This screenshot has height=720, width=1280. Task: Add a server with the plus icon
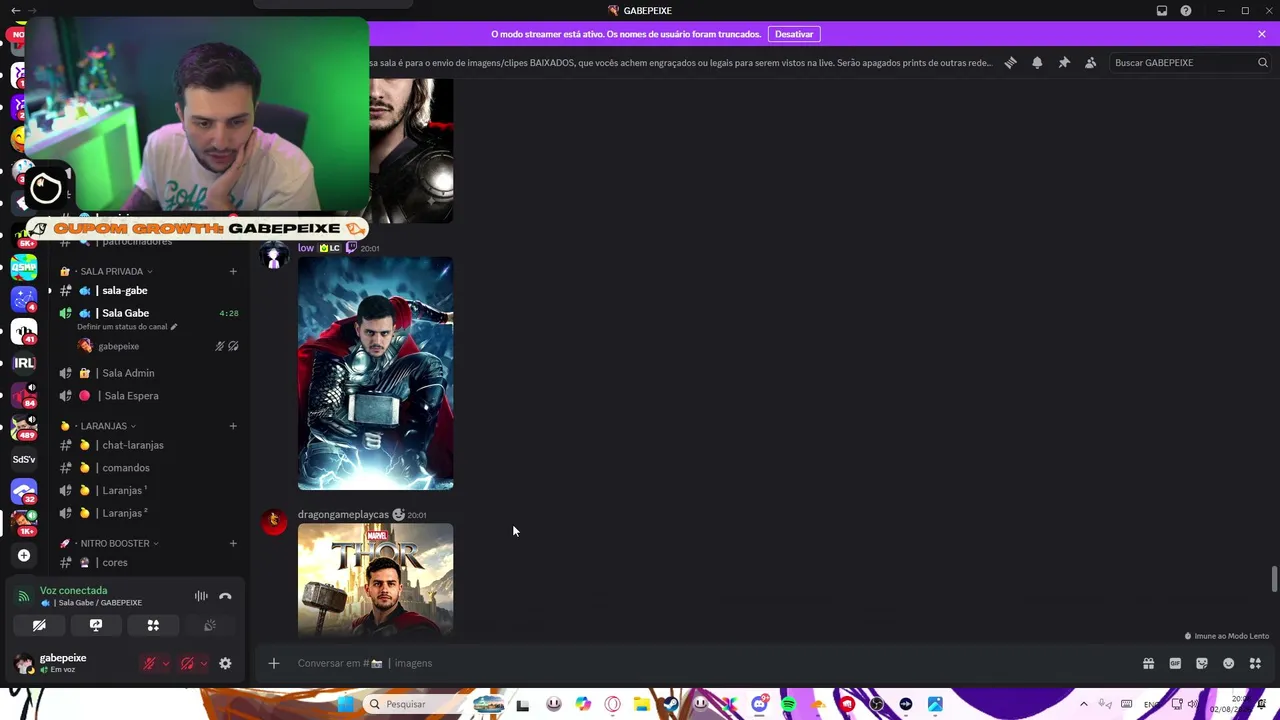(x=24, y=555)
